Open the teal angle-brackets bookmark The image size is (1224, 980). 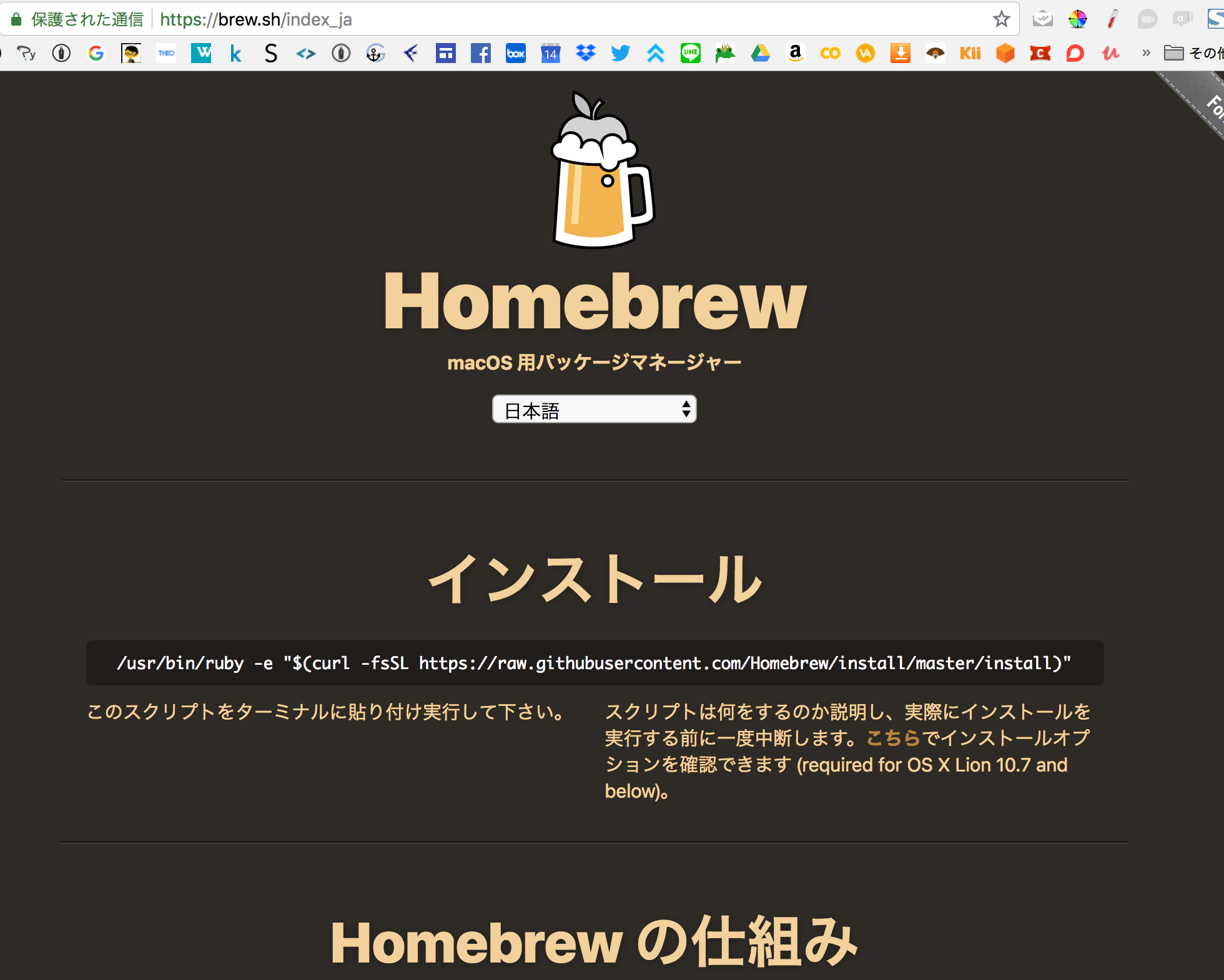tap(305, 54)
